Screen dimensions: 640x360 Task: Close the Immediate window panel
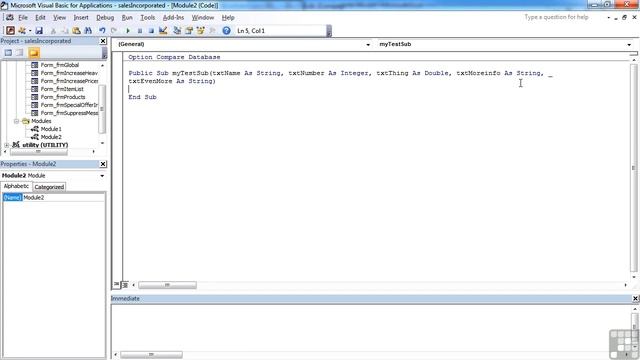tap(635, 299)
